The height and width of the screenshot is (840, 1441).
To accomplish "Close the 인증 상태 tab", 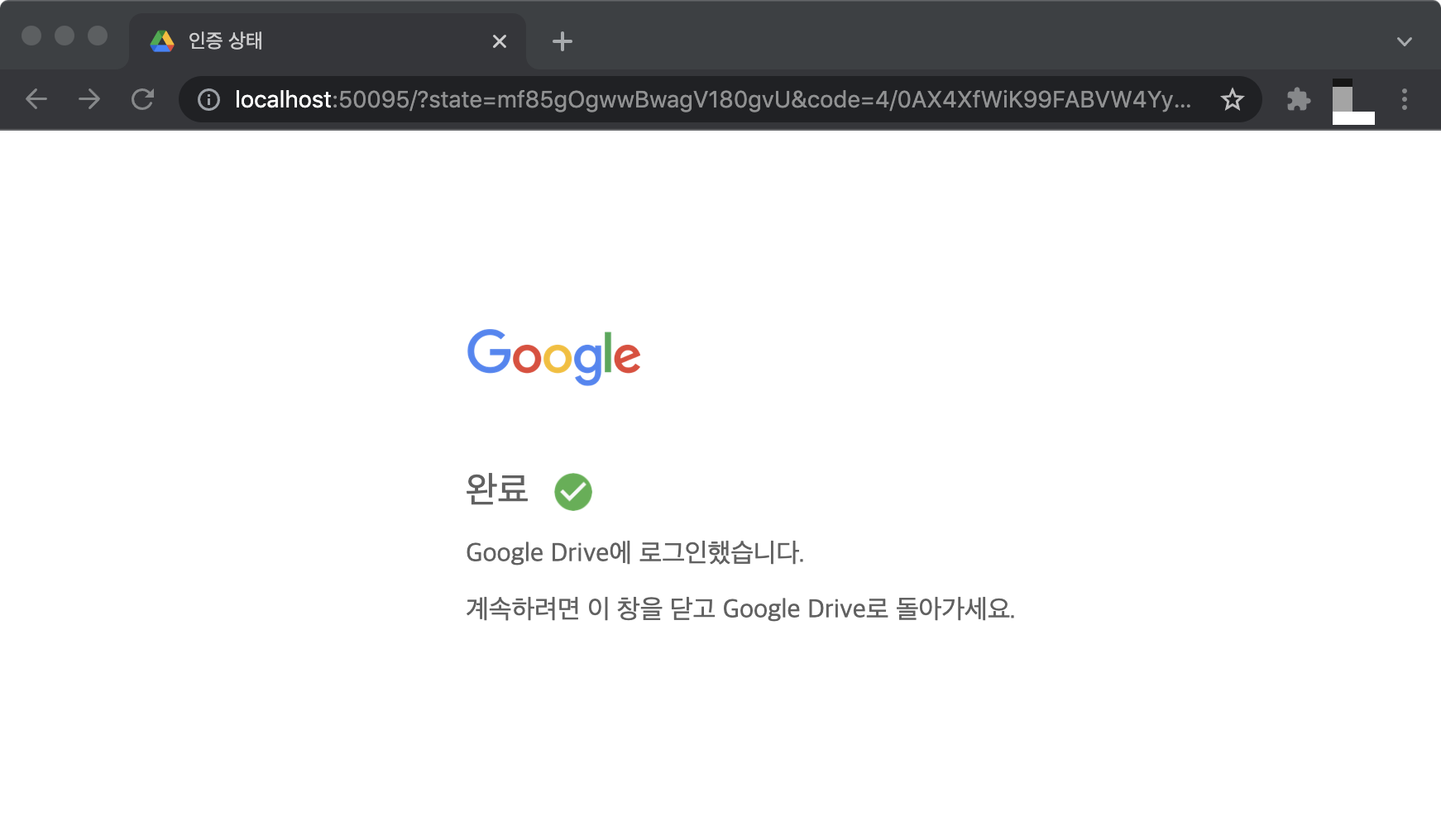I will point(500,41).
